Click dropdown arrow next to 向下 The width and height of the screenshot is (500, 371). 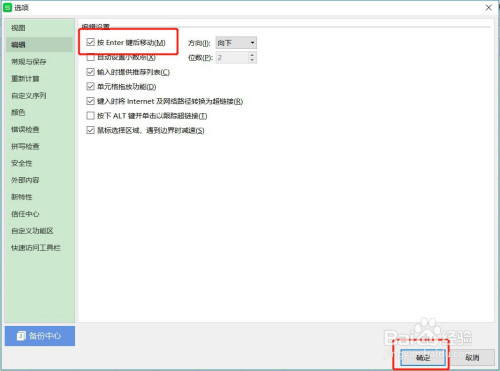pos(252,43)
